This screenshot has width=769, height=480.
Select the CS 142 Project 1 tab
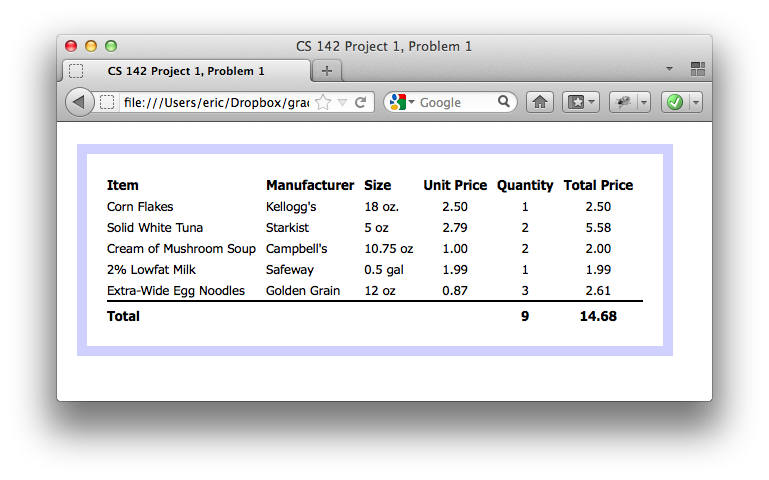(x=186, y=71)
